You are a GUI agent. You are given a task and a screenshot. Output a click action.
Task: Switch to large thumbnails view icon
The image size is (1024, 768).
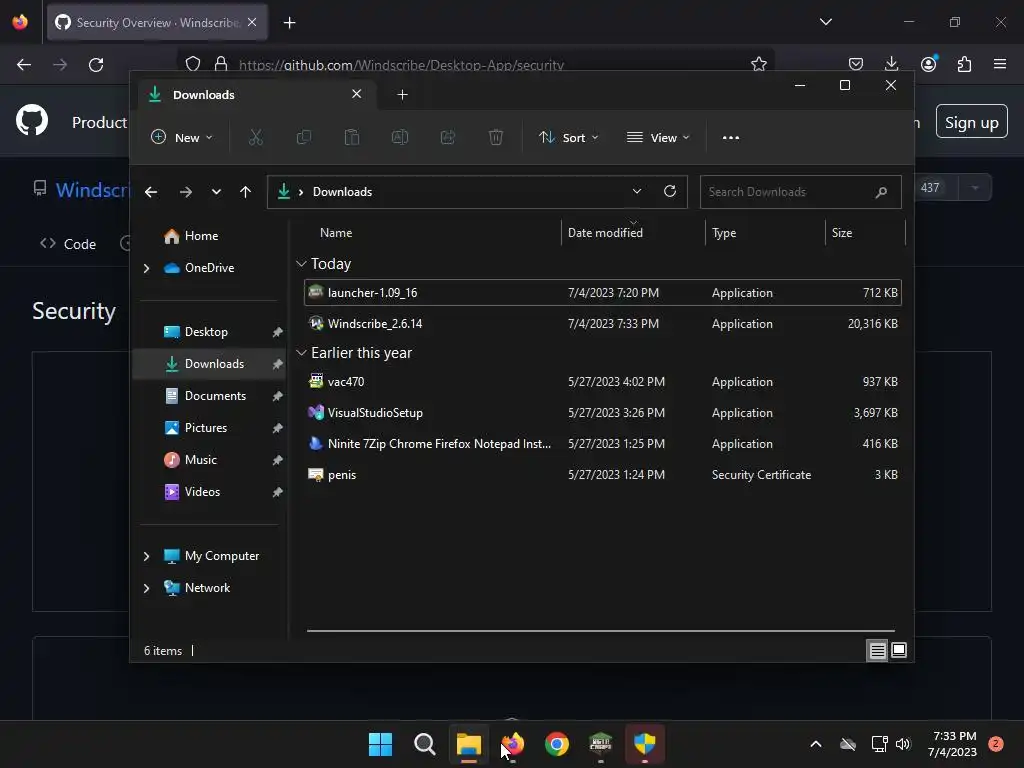coord(899,650)
